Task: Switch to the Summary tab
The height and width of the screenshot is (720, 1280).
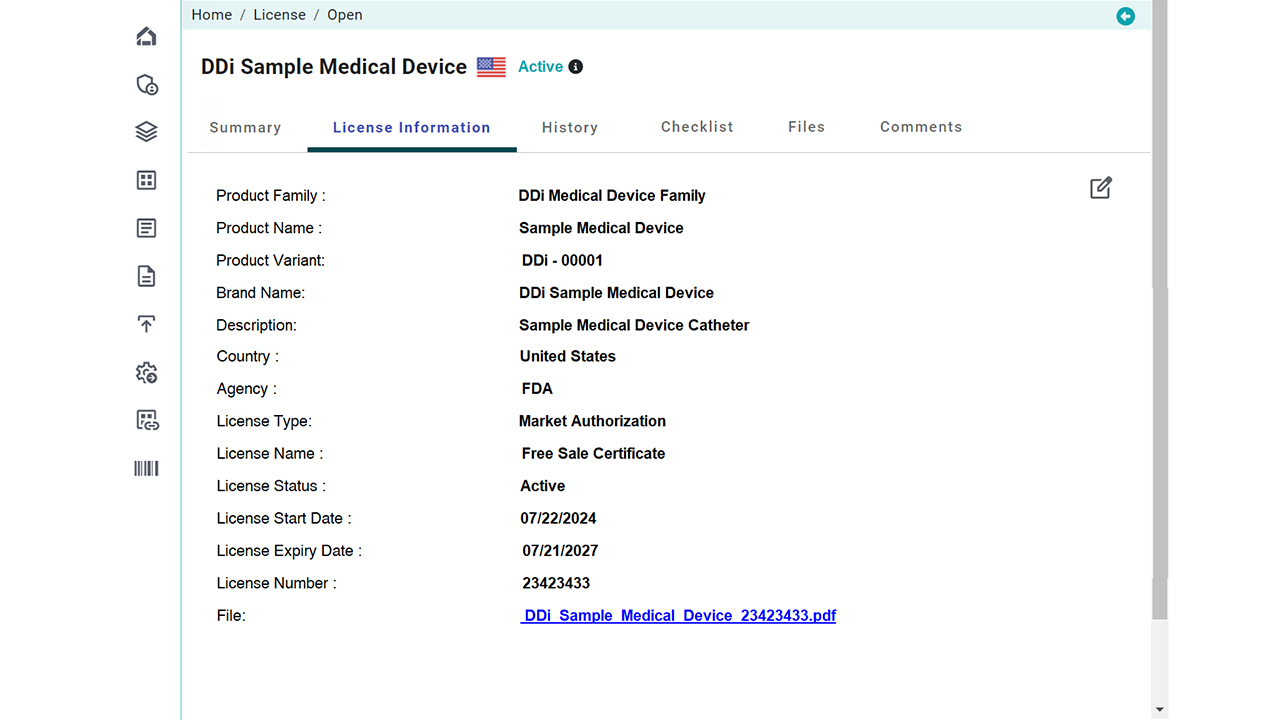Action: pos(245,127)
